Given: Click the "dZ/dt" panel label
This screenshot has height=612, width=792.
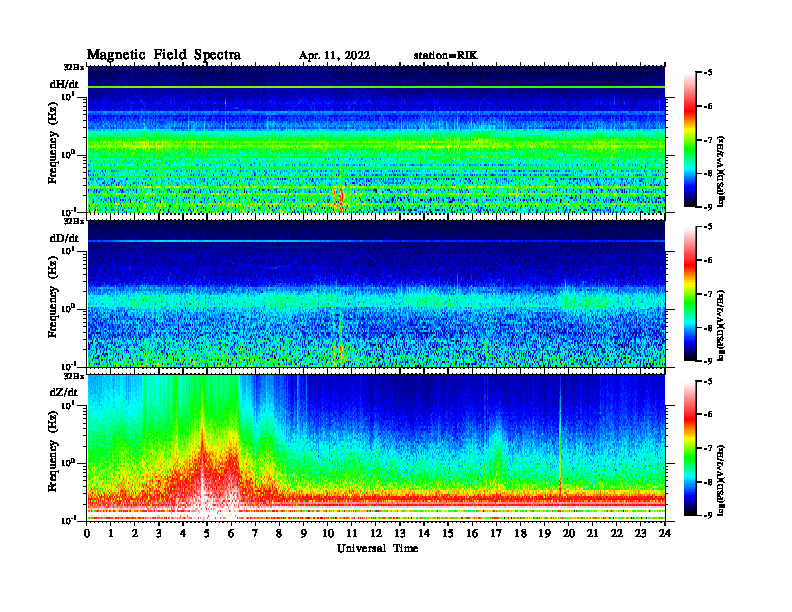Looking at the screenshot, I should click(64, 392).
